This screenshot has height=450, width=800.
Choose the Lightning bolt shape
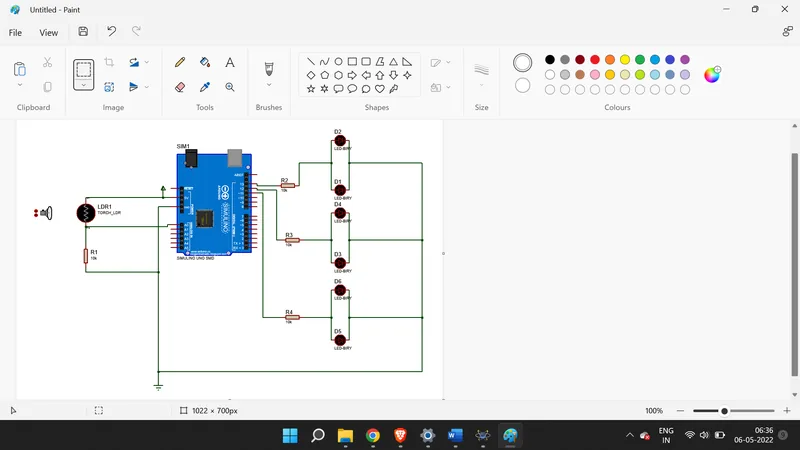pos(393,89)
